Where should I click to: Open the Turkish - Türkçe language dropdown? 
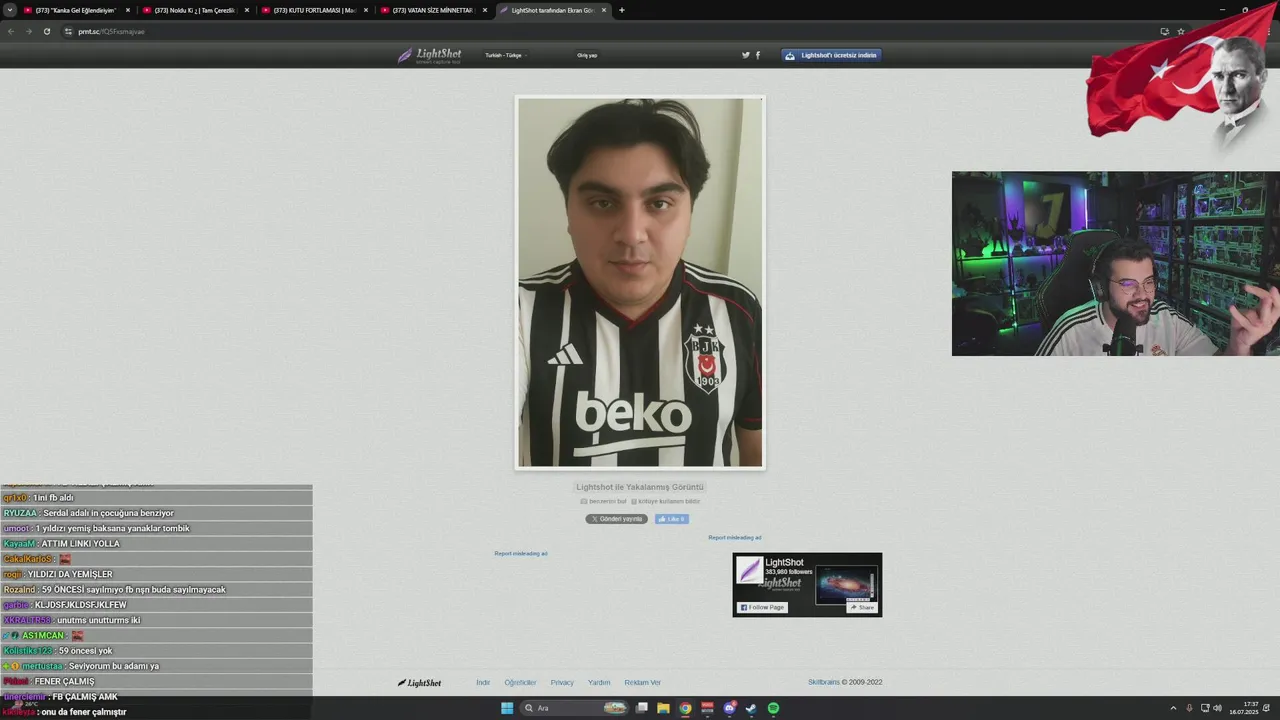505,55
